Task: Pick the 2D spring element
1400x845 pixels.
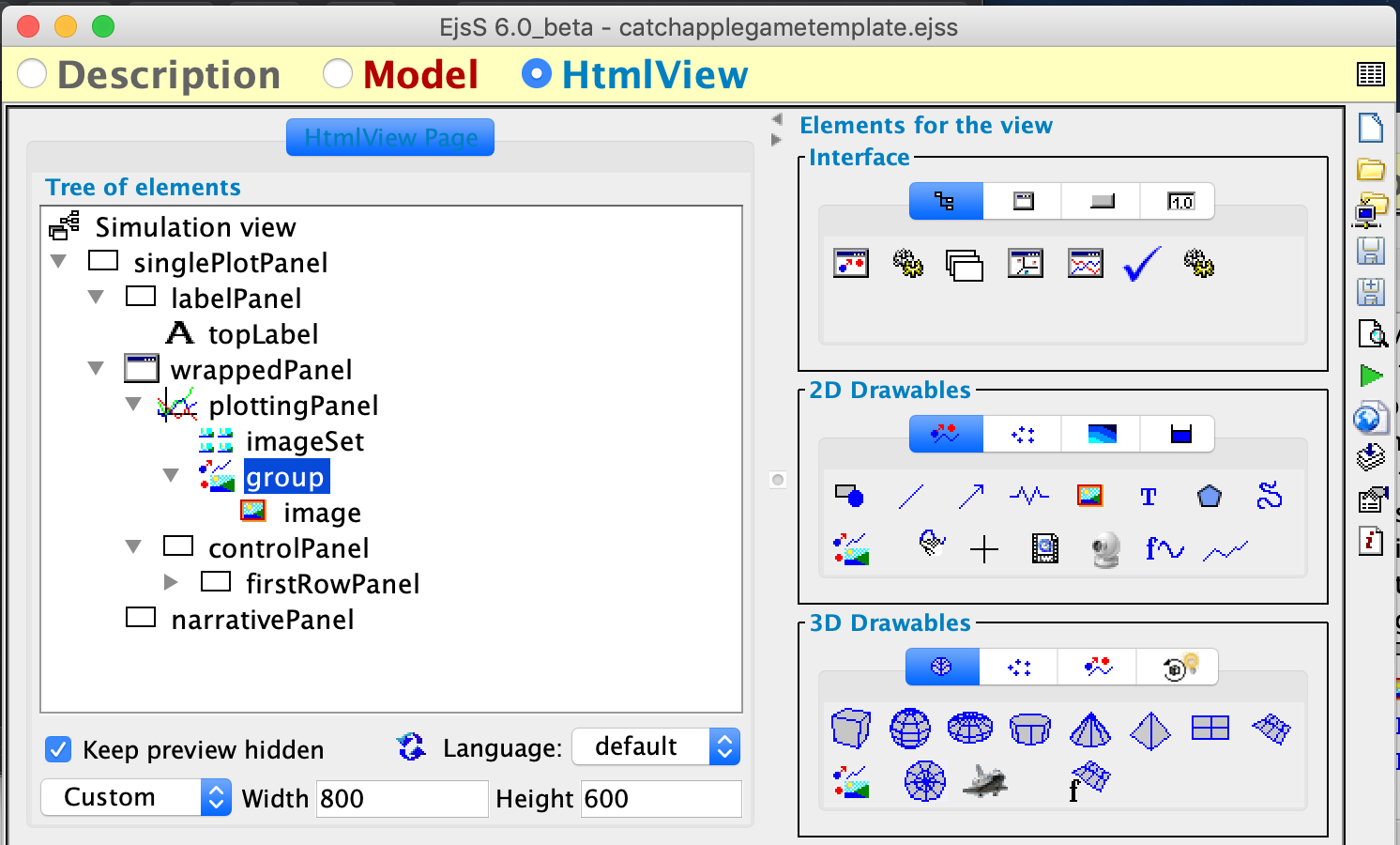Action: (1029, 495)
